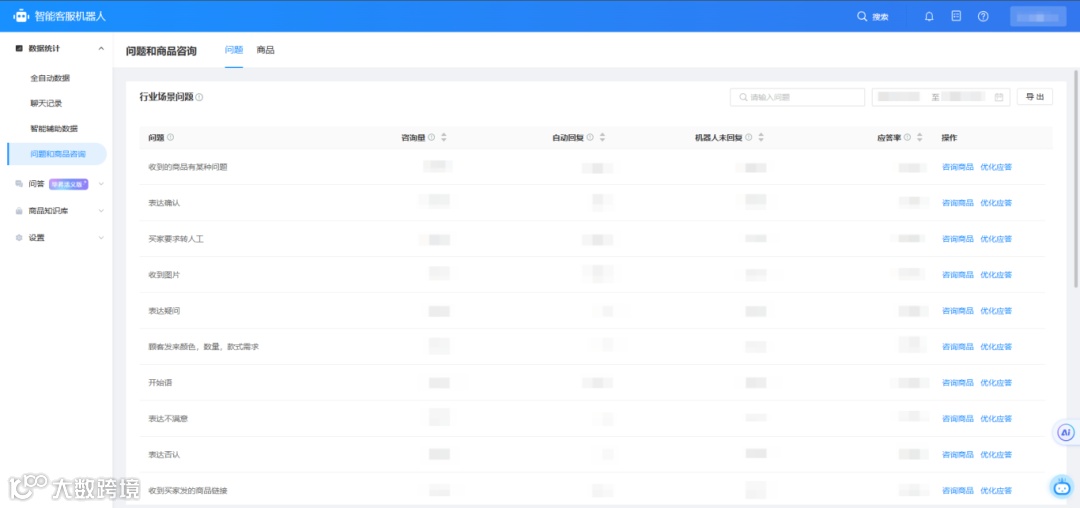This screenshot has height=508, width=1080.
Task: Sort by 应答率 using sort arrows
Action: click(920, 137)
